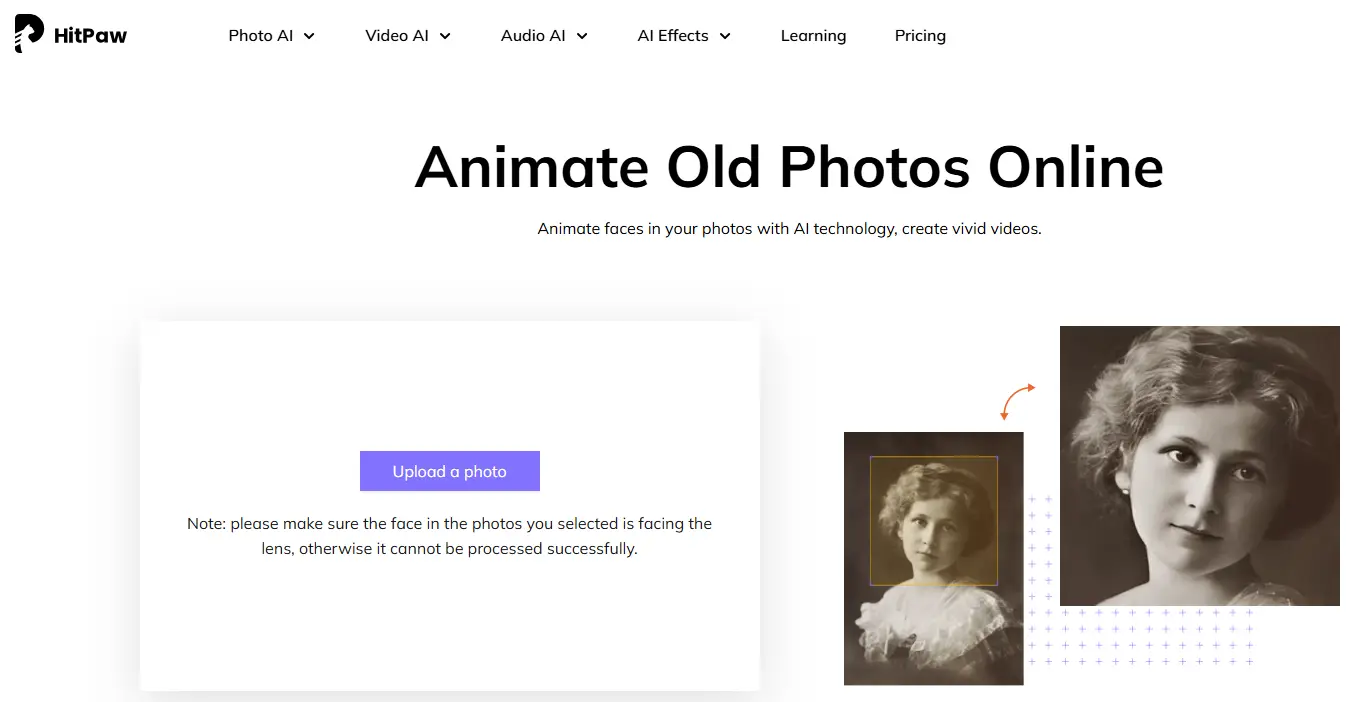
Task: Expand the chevron next to Photo AI
Action: click(x=309, y=36)
